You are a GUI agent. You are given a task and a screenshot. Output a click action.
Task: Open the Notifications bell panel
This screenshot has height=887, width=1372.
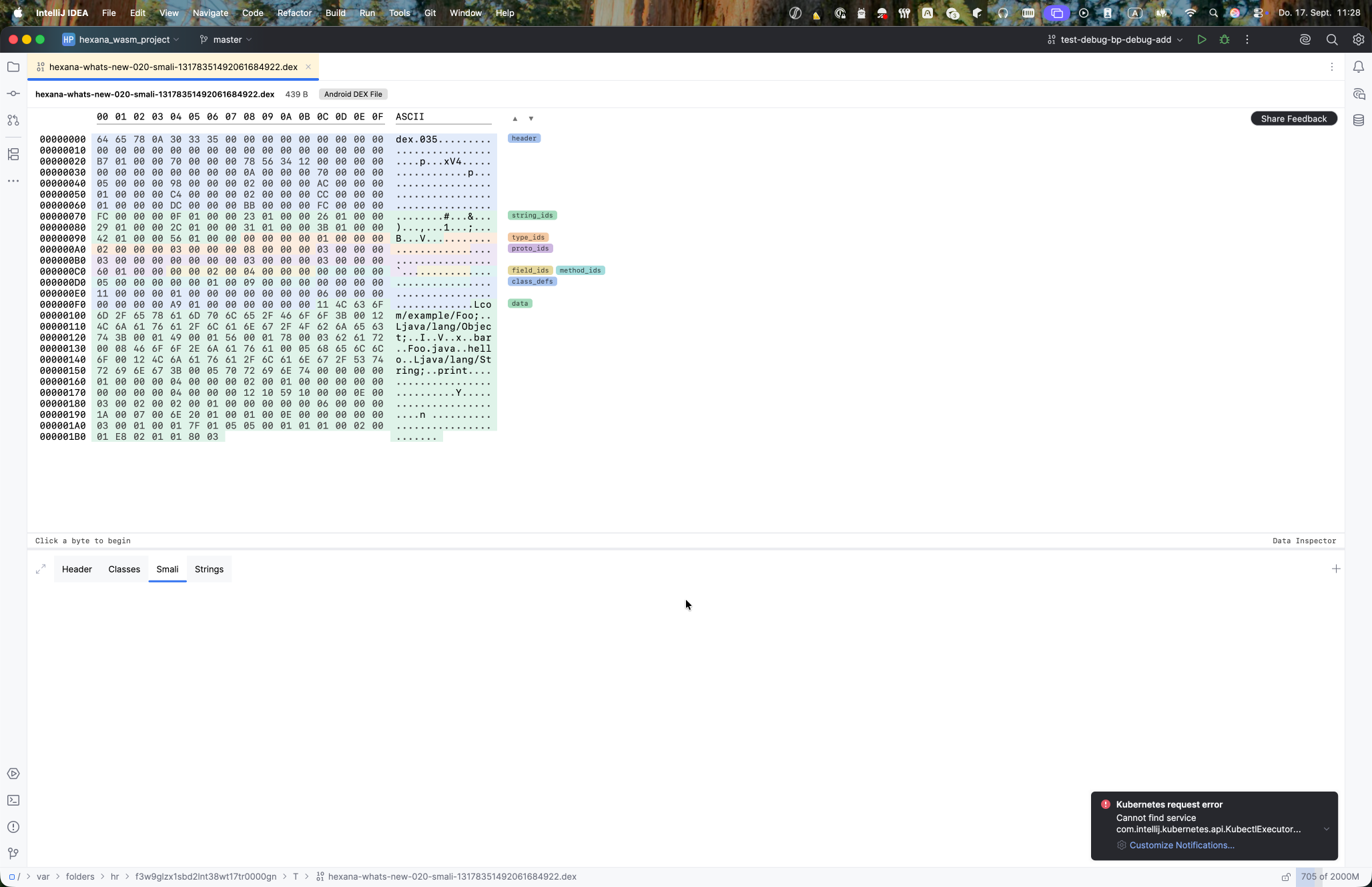pos(1359,67)
